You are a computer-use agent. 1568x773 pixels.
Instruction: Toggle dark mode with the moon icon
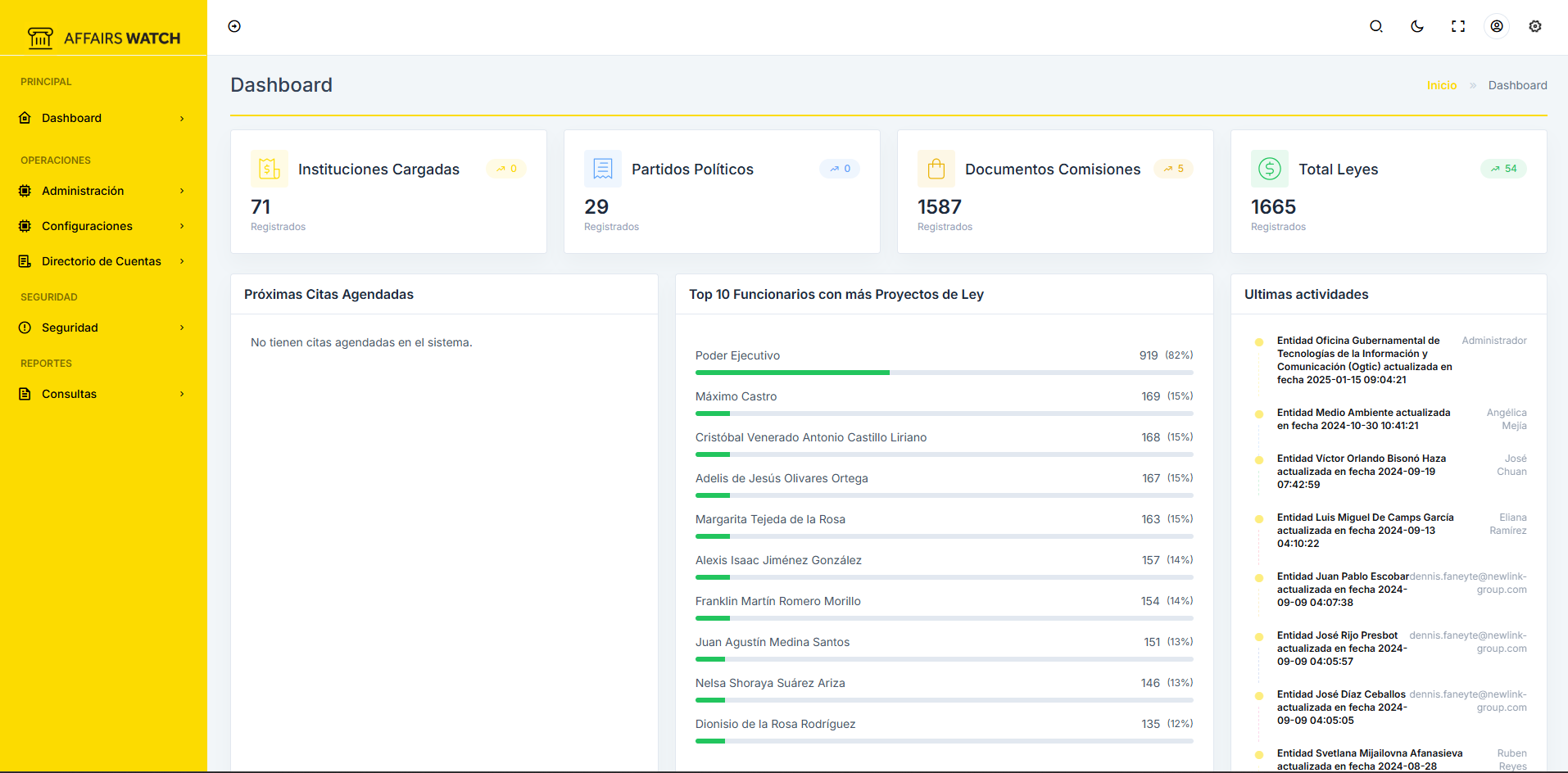1417,26
